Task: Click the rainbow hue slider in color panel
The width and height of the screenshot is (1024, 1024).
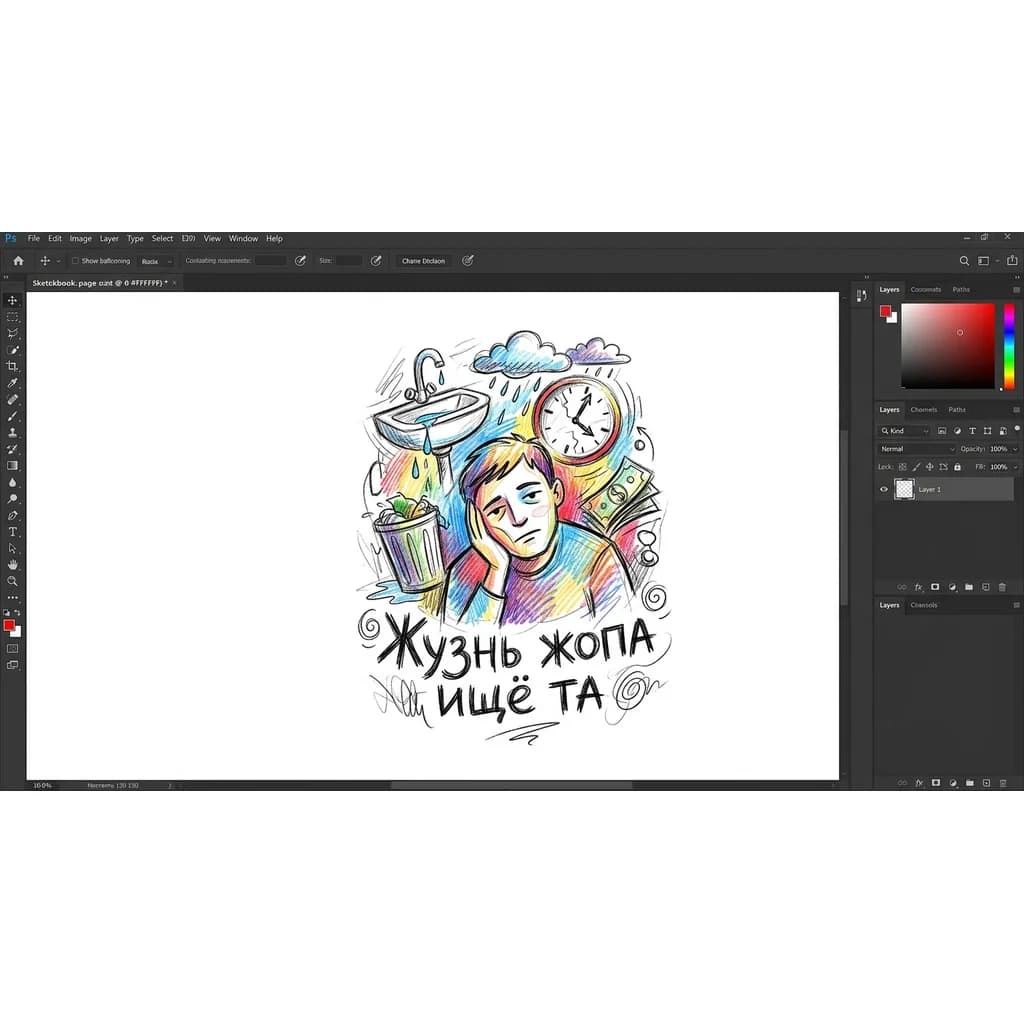Action: pos(1009,346)
